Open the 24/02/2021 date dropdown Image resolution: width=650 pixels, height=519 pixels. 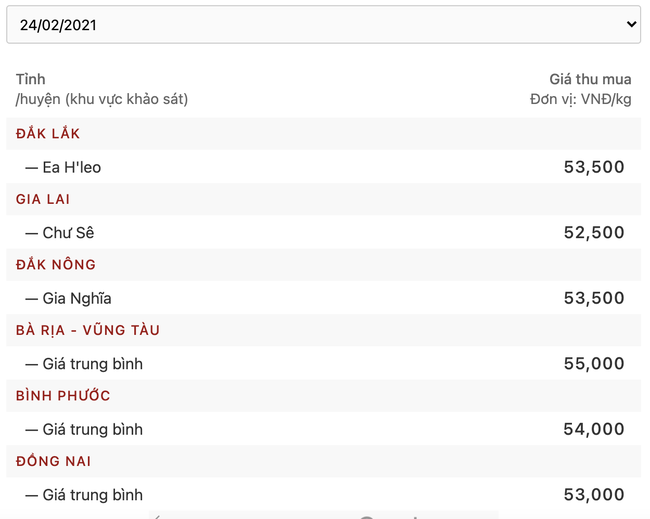[x=323, y=24]
